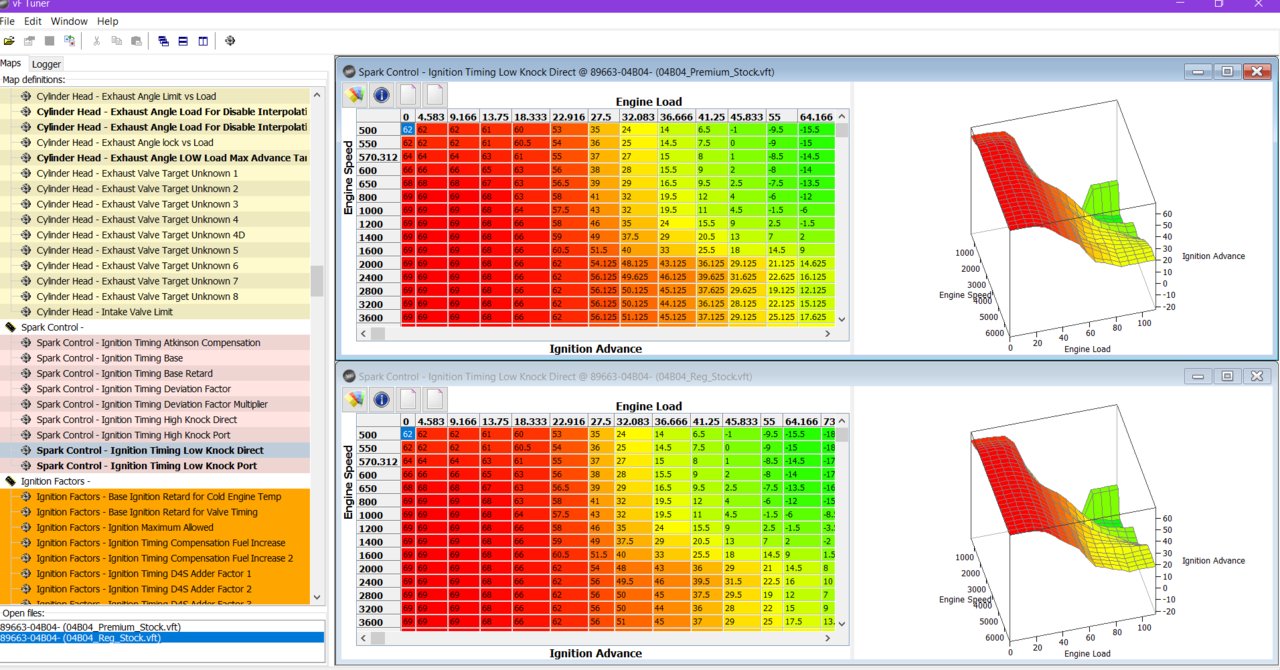1280x670 pixels.
Task: Click the first blank page icon in Premium_Stock window
Action: tap(408, 95)
